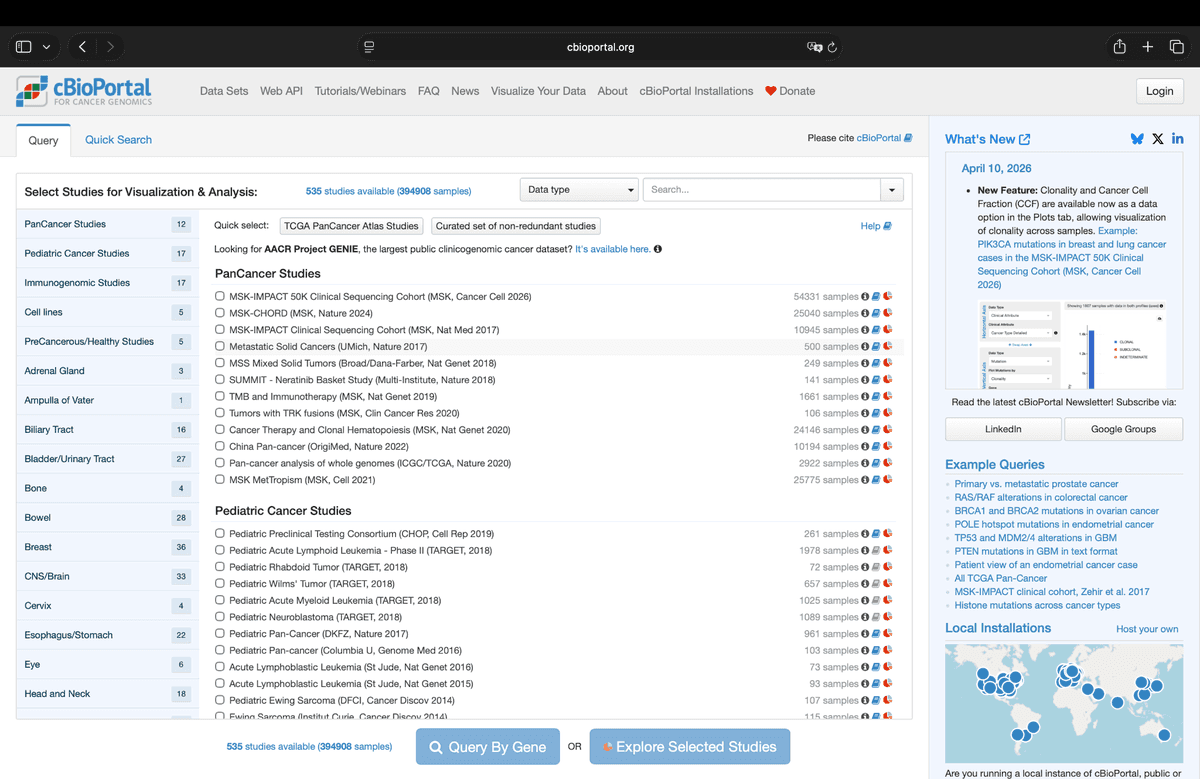The height and width of the screenshot is (779, 1200).
Task: Open Data Sets in the navigation bar
Action: 224,91
